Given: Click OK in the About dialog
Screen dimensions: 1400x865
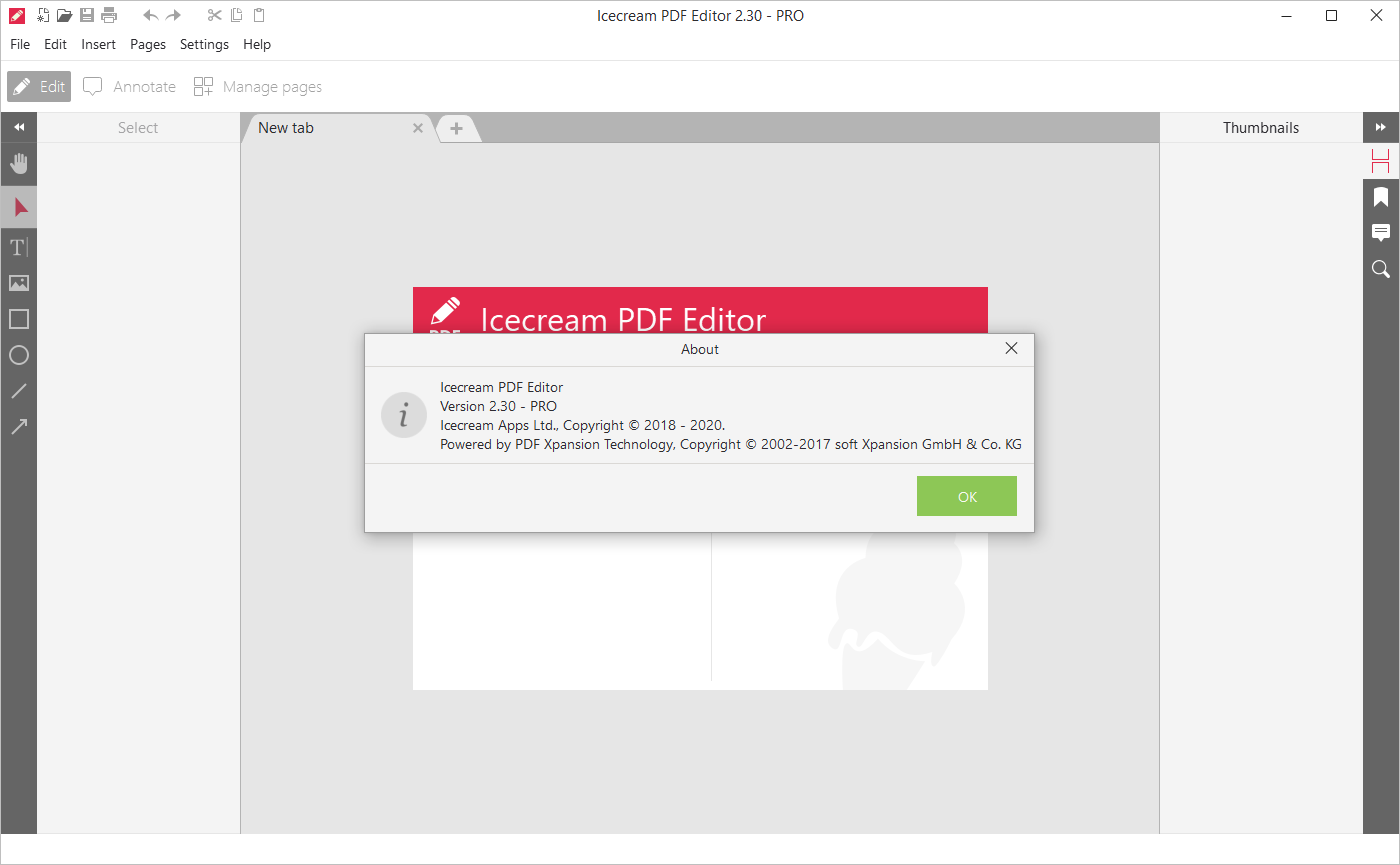Looking at the screenshot, I should click(967, 496).
